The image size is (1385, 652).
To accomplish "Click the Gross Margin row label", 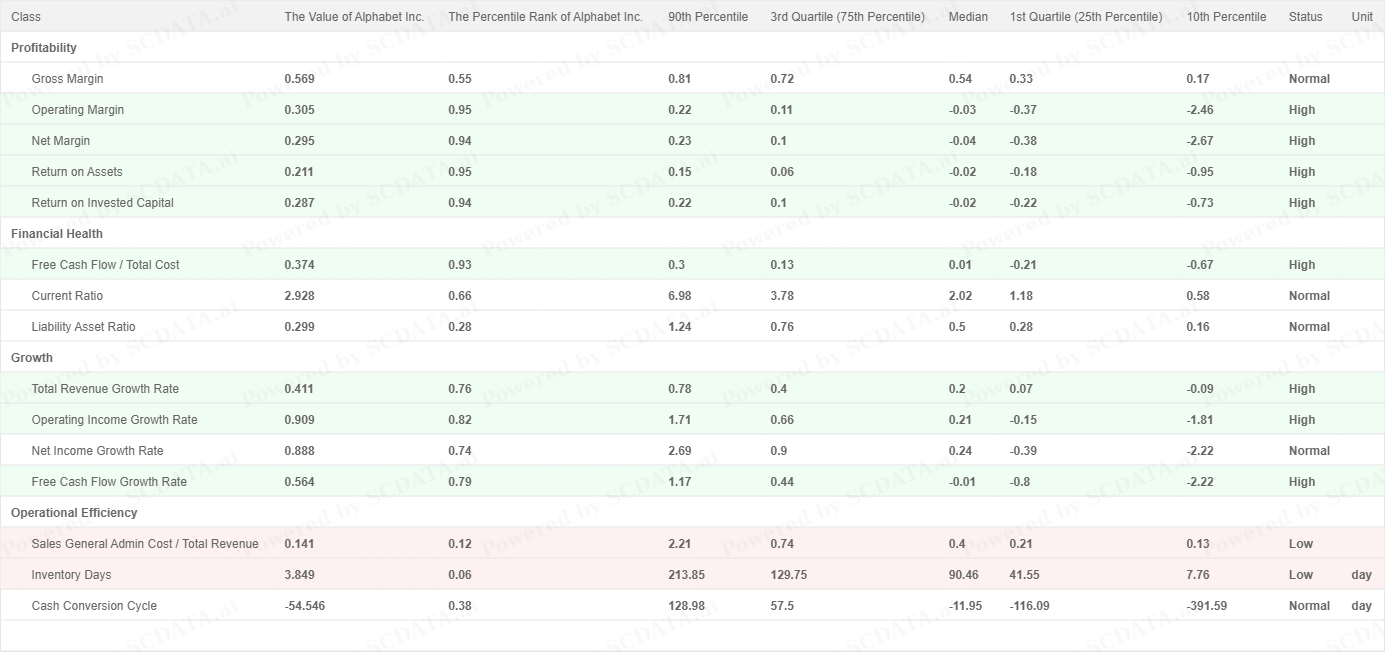I will click(x=67, y=79).
